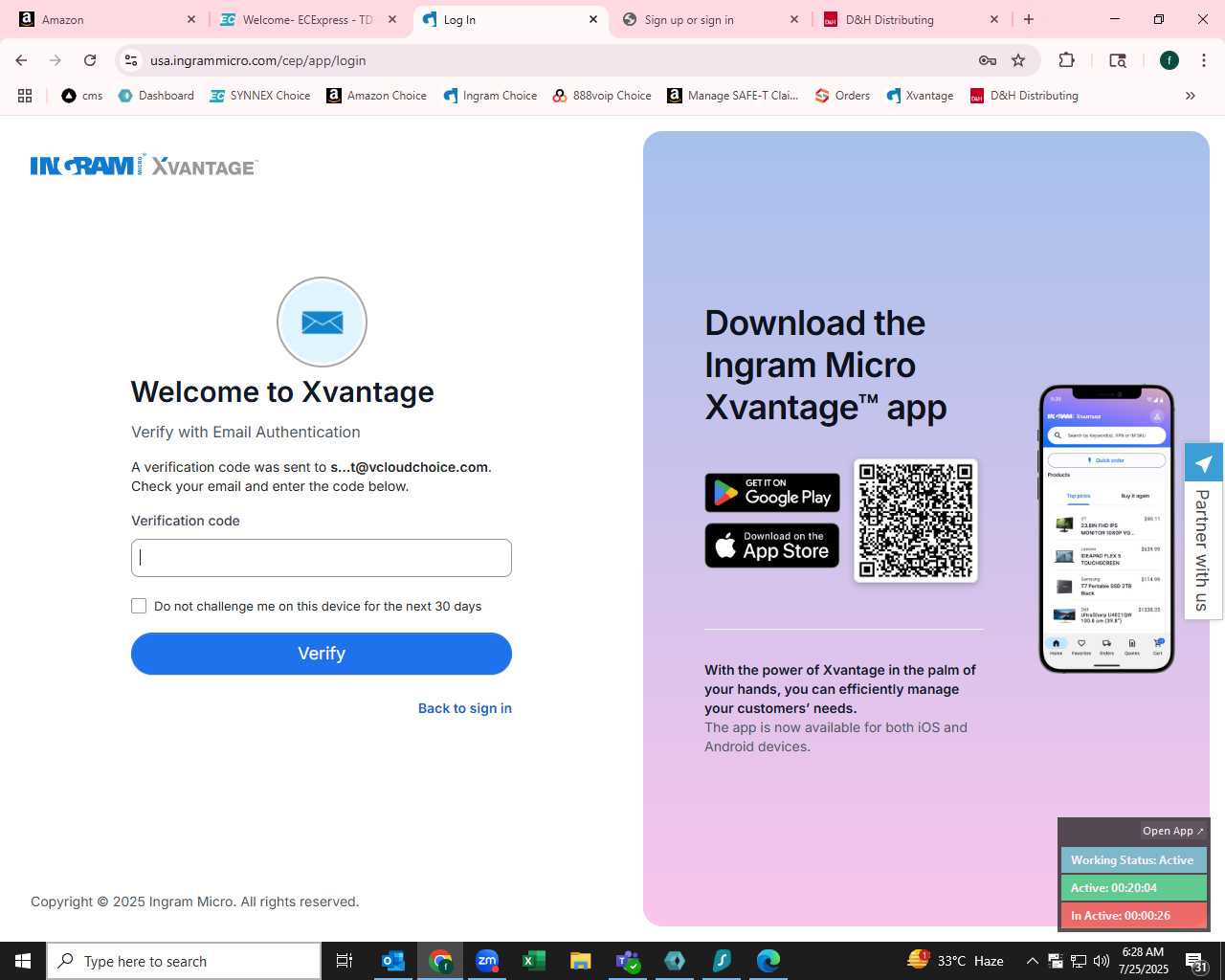
Task: Open the Dashboard bookmark
Action: (156, 96)
